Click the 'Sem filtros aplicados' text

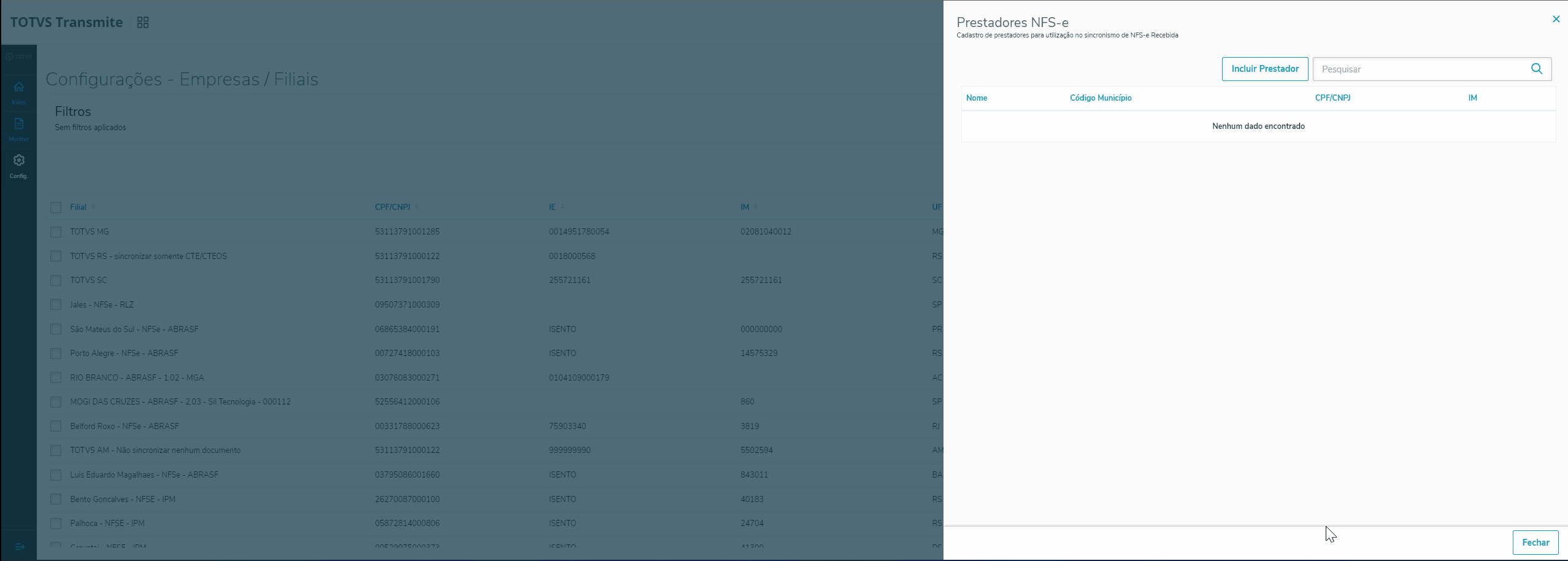(x=90, y=128)
